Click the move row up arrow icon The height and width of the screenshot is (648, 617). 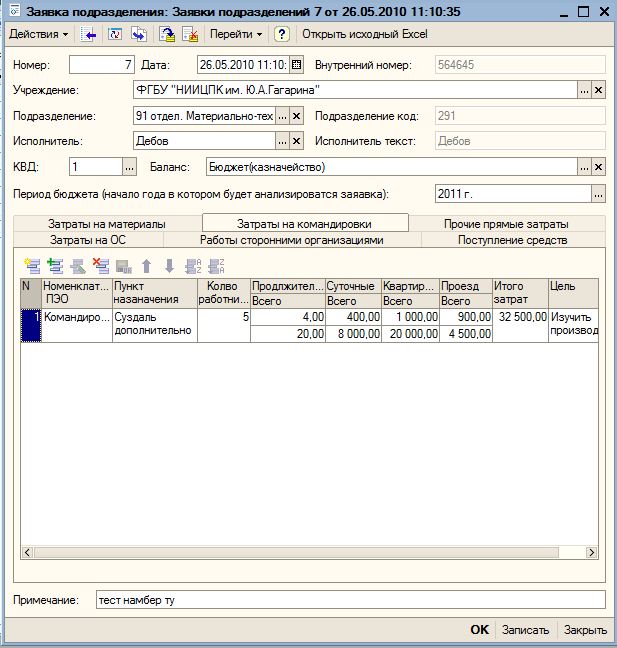pos(146,266)
